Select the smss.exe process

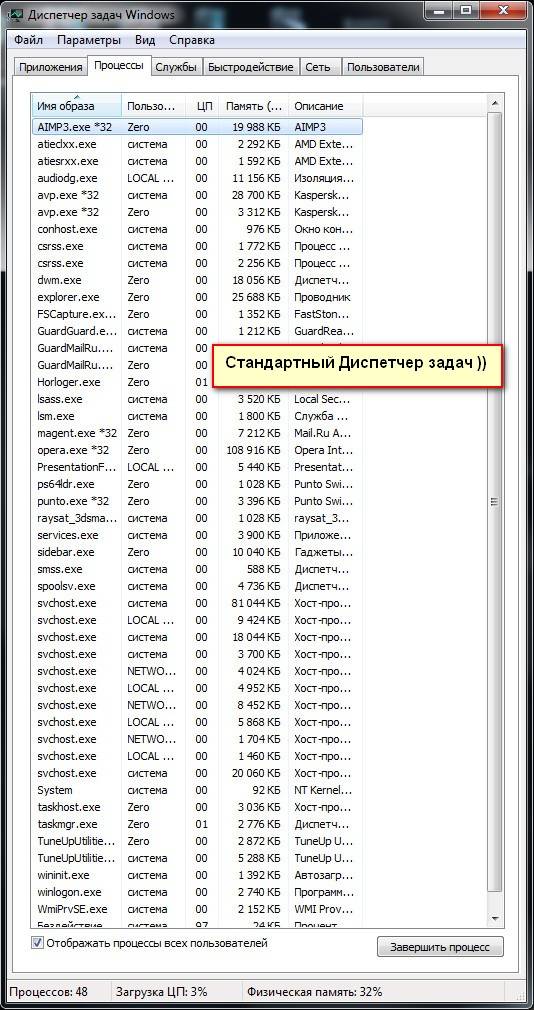tap(197, 569)
